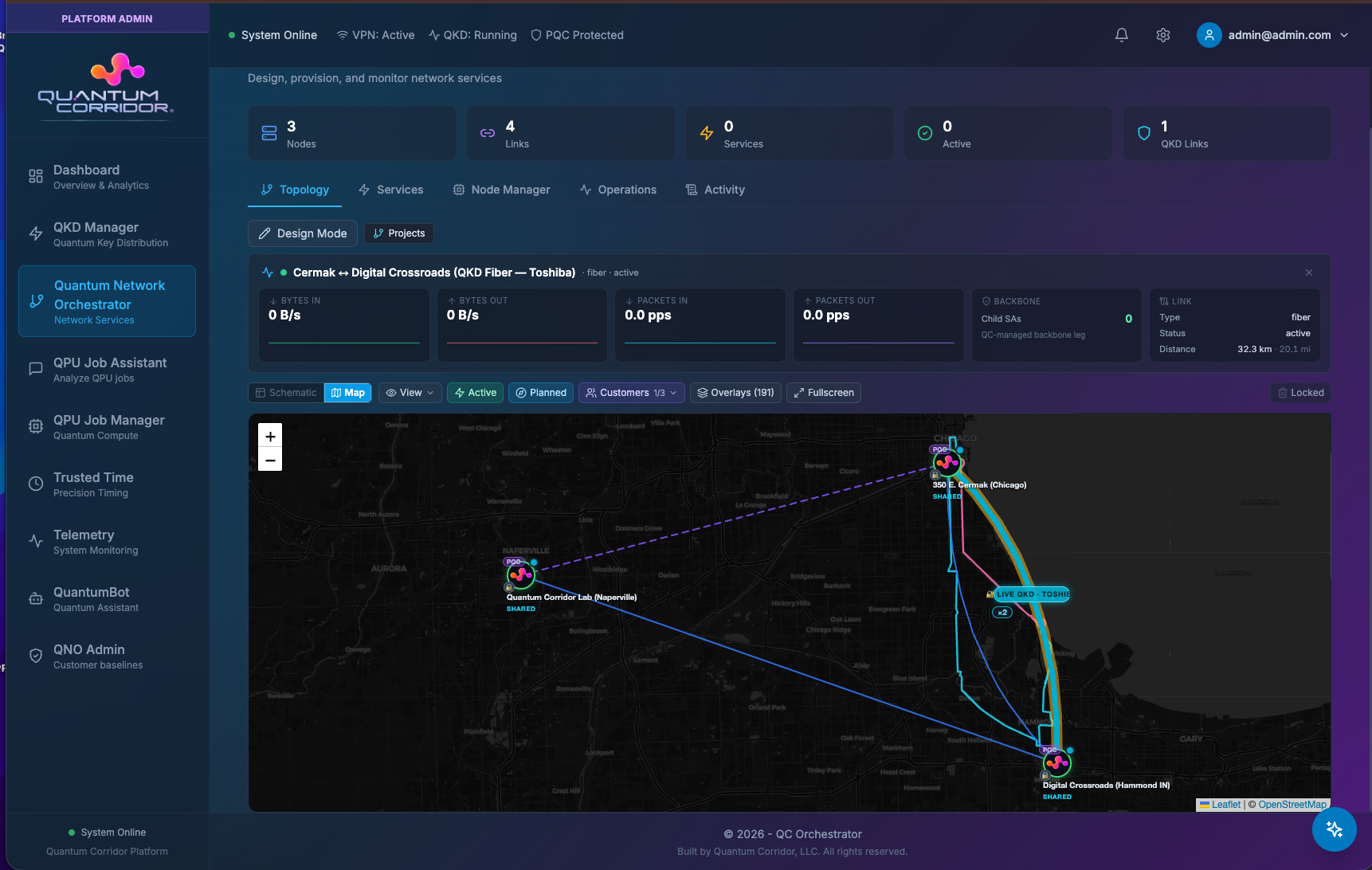Viewport: 1372px width, 870px height.
Task: Click the Telemetry pulse icon
Action: click(36, 541)
